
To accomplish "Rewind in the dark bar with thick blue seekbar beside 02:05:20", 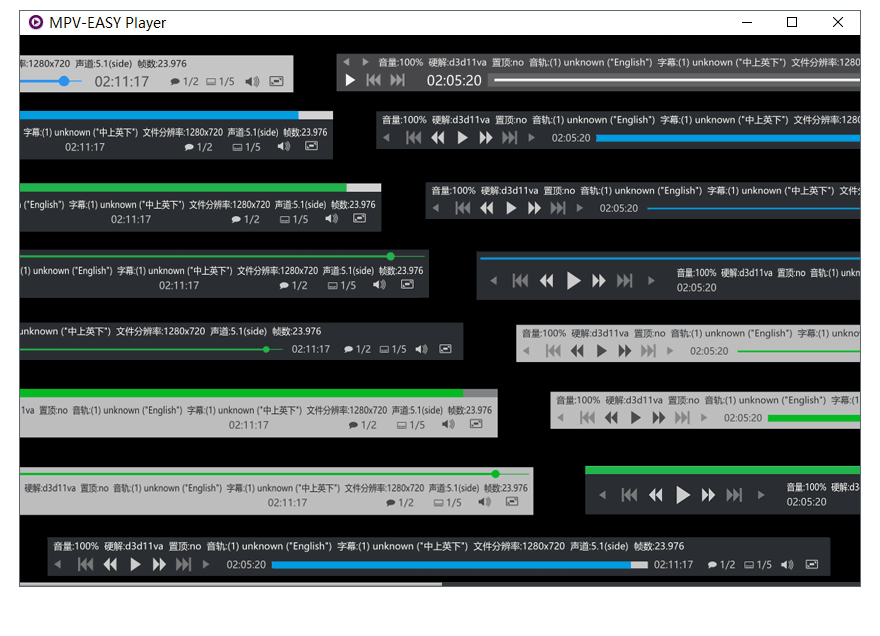I will [x=438, y=138].
